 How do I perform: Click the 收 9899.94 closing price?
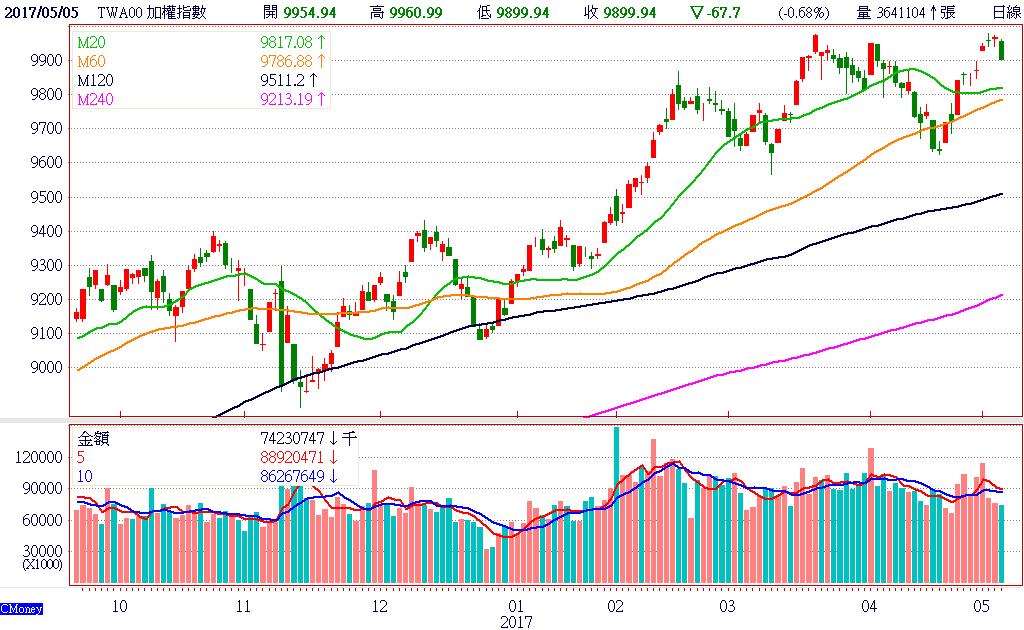(620, 12)
